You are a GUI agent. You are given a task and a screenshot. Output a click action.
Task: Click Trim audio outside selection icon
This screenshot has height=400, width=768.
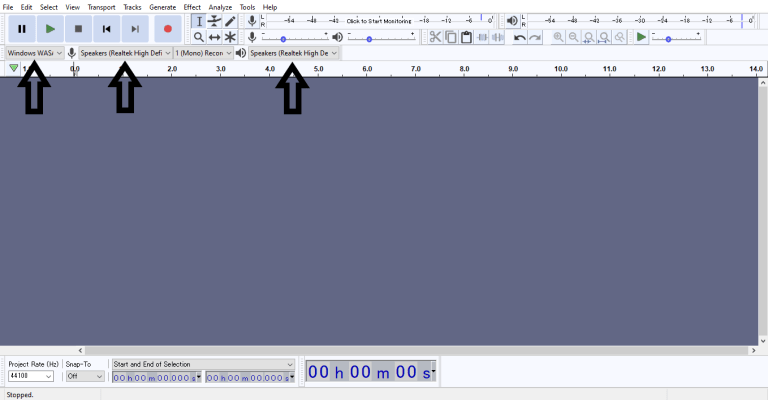point(482,37)
